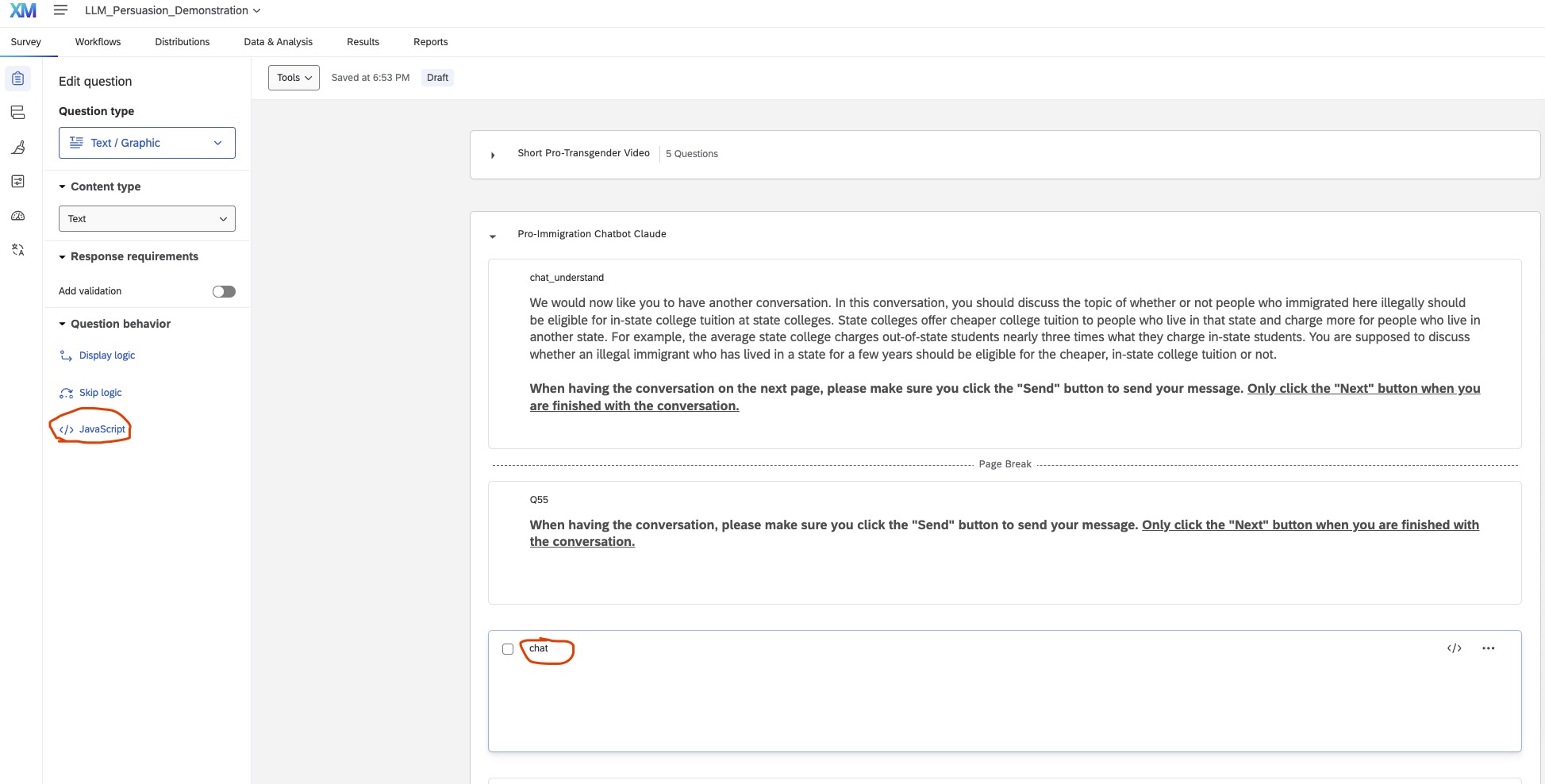This screenshot has width=1545, height=784.
Task: Collapse the Response requirements section
Action: (x=62, y=257)
